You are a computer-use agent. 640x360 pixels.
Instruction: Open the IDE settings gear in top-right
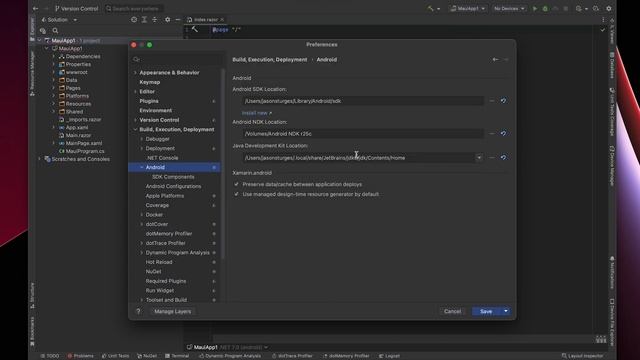(609, 9)
